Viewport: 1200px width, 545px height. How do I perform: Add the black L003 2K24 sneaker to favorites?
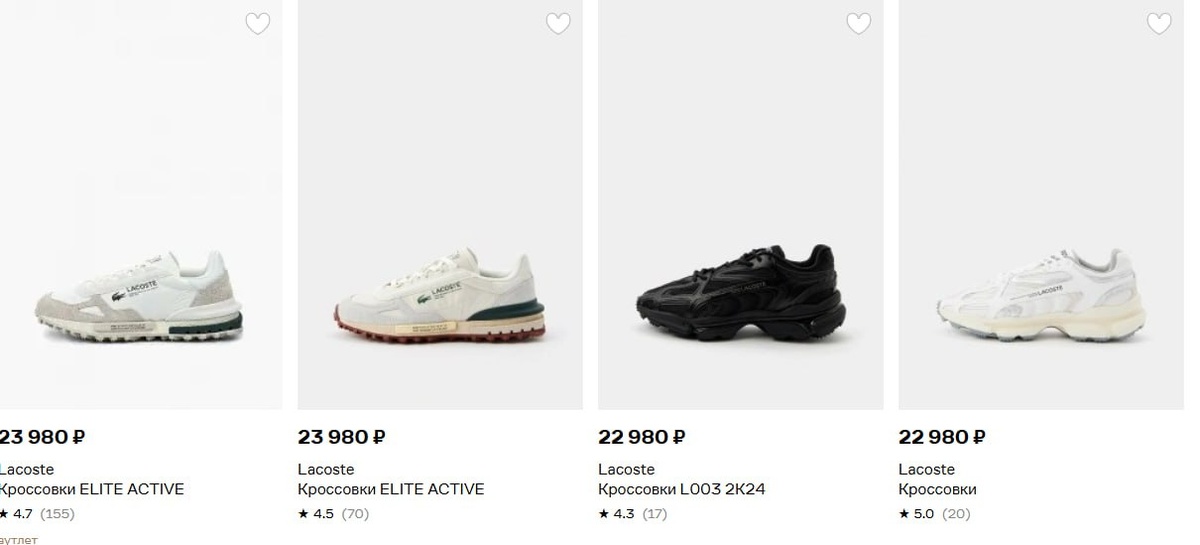pos(858,24)
